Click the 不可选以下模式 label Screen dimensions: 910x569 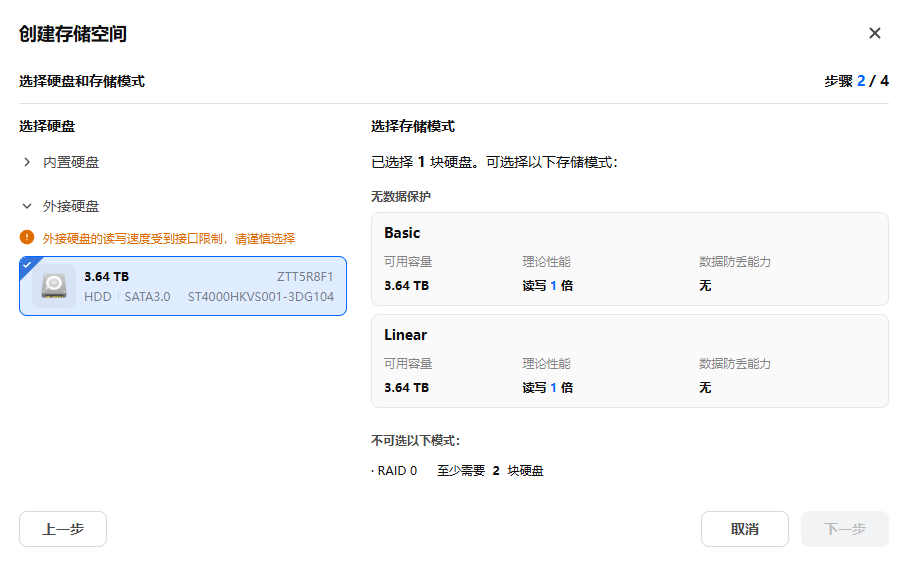416,441
